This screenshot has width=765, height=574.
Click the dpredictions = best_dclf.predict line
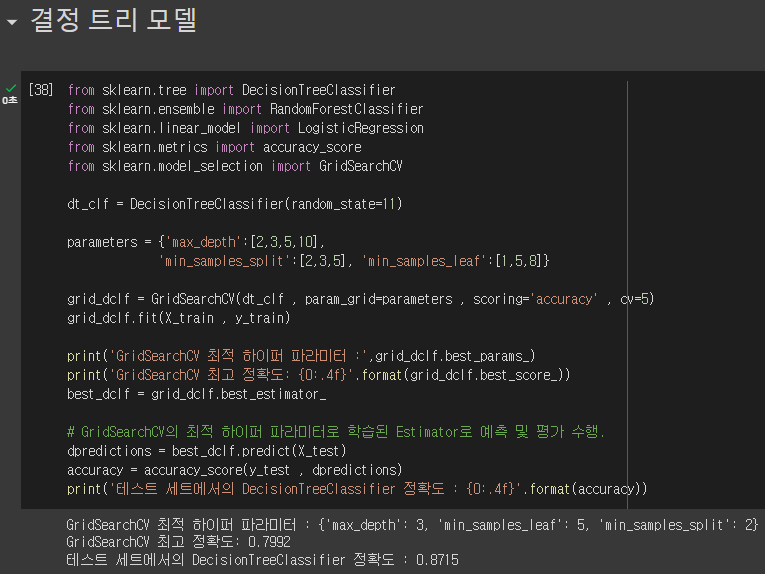(207, 451)
